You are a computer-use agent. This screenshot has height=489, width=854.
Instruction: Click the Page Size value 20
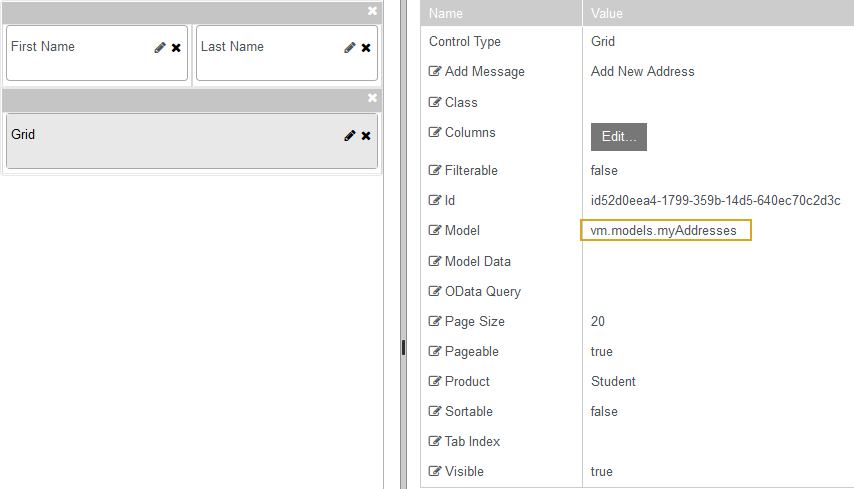(598, 322)
